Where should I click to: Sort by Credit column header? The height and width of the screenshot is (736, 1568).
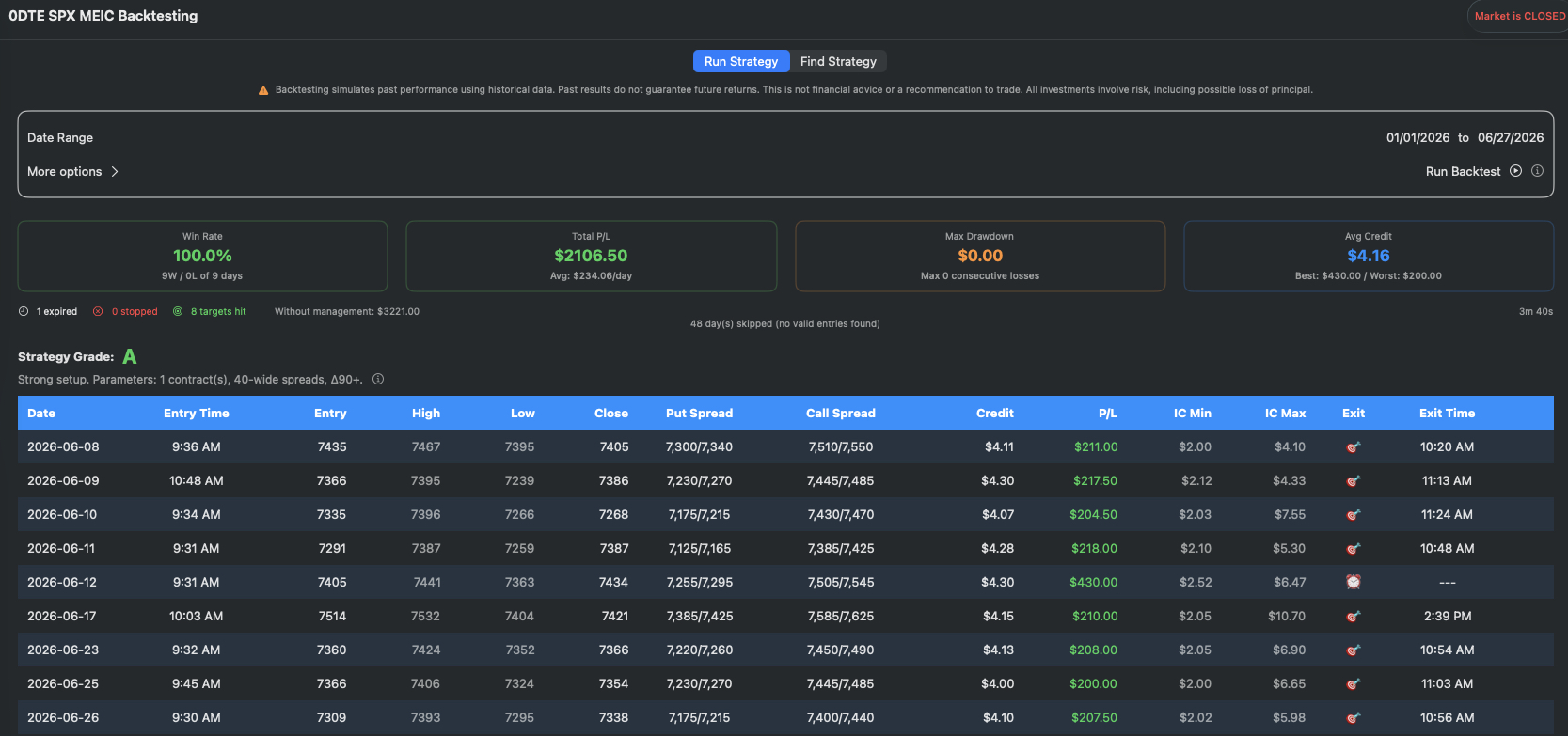click(x=994, y=413)
